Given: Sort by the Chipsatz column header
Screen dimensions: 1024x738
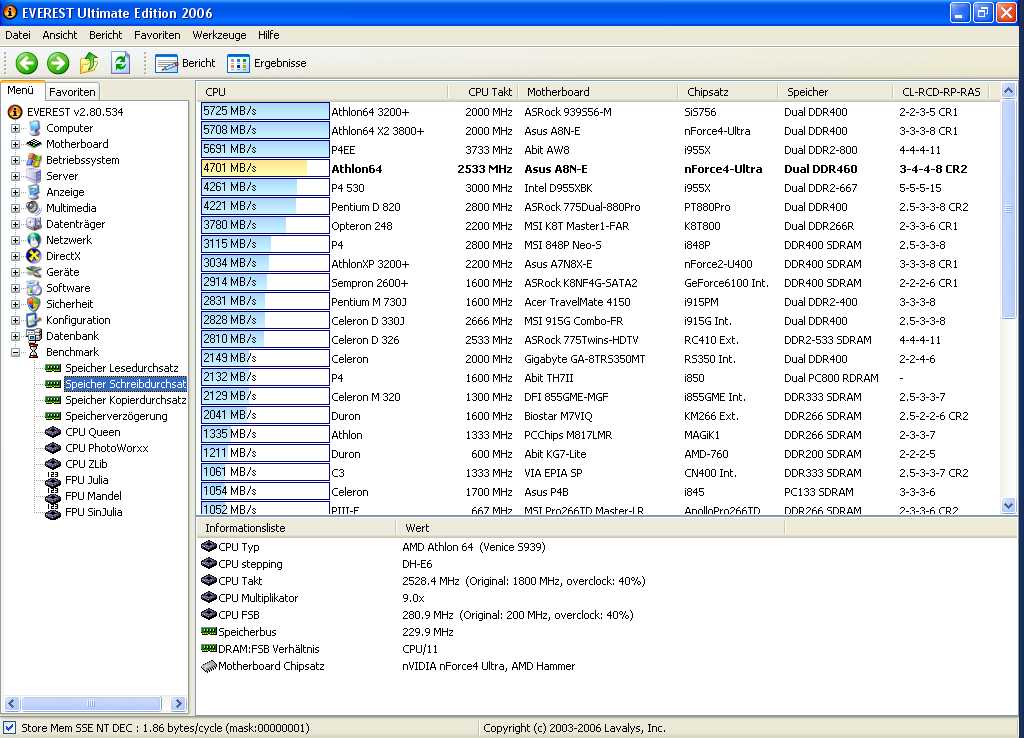Looking at the screenshot, I should pyautogui.click(x=727, y=92).
